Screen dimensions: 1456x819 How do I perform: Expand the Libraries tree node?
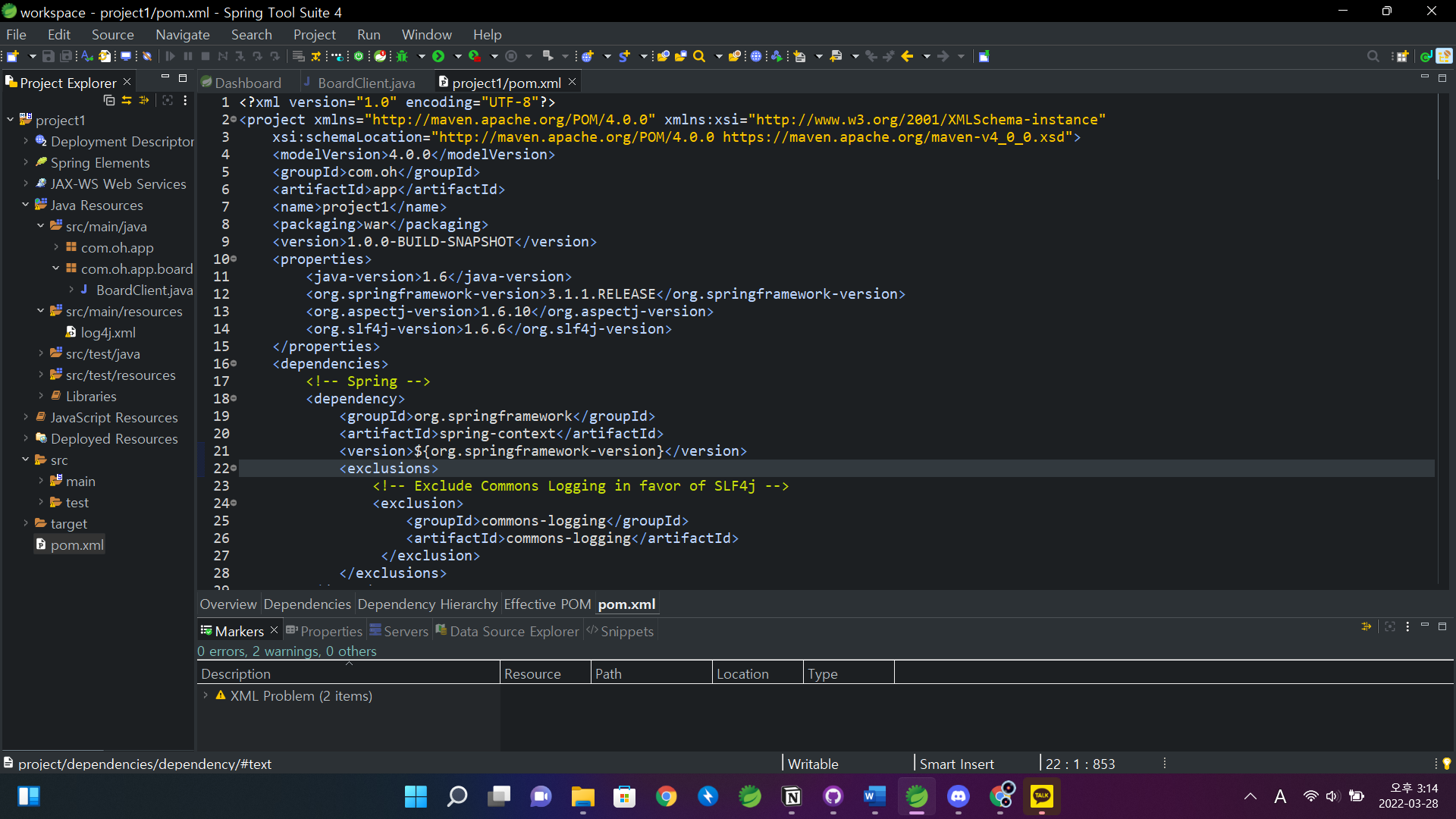(41, 396)
